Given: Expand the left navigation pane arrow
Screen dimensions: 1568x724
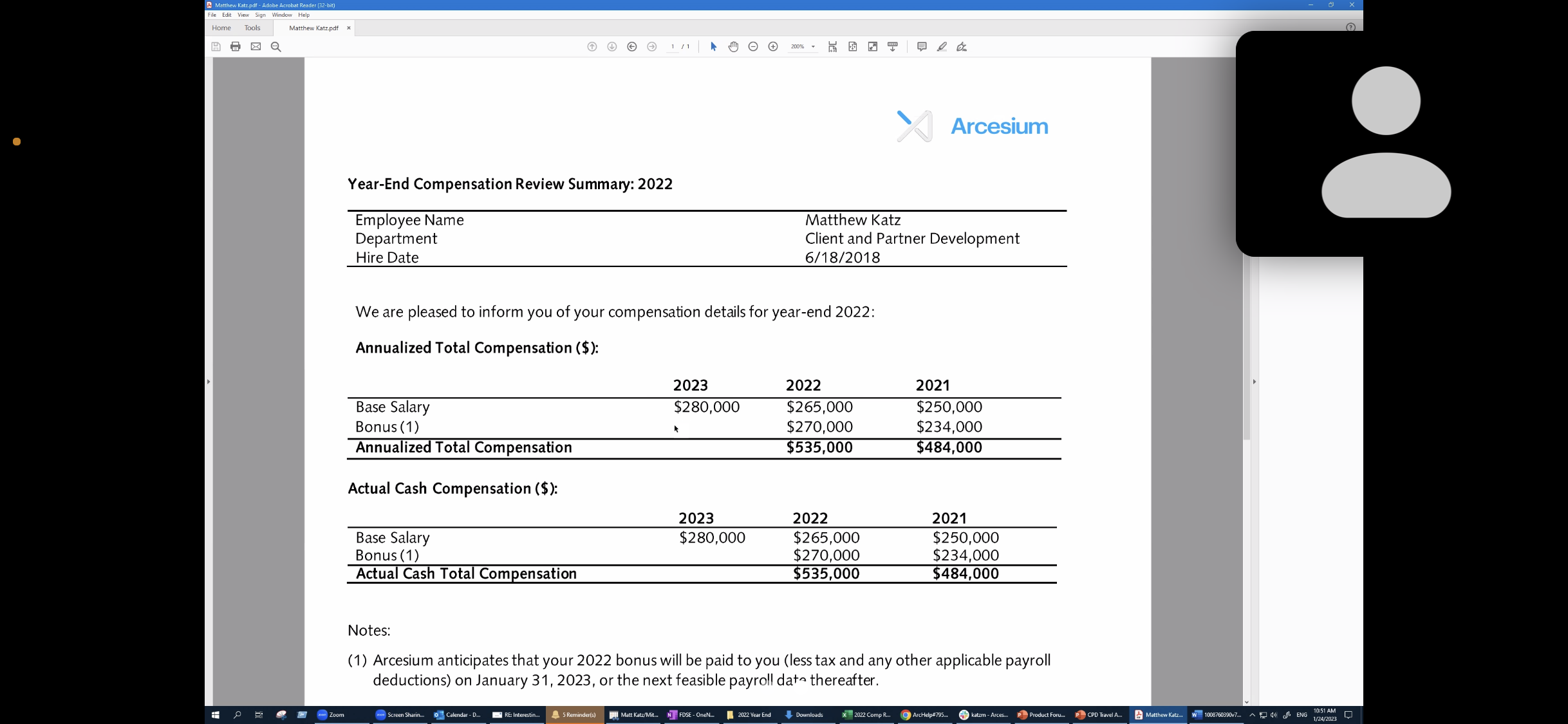Looking at the screenshot, I should pyautogui.click(x=209, y=382).
